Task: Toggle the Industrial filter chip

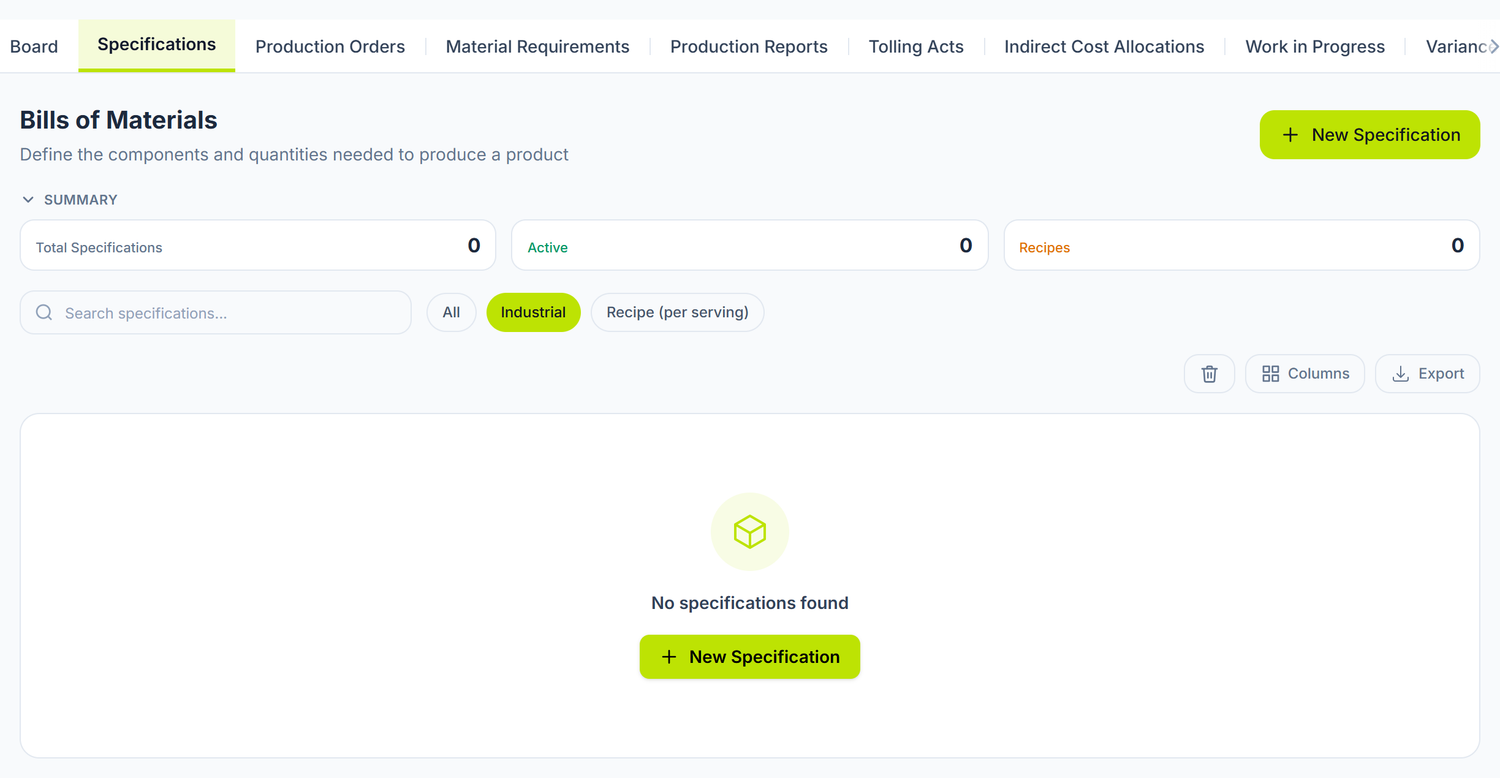Action: click(x=533, y=312)
